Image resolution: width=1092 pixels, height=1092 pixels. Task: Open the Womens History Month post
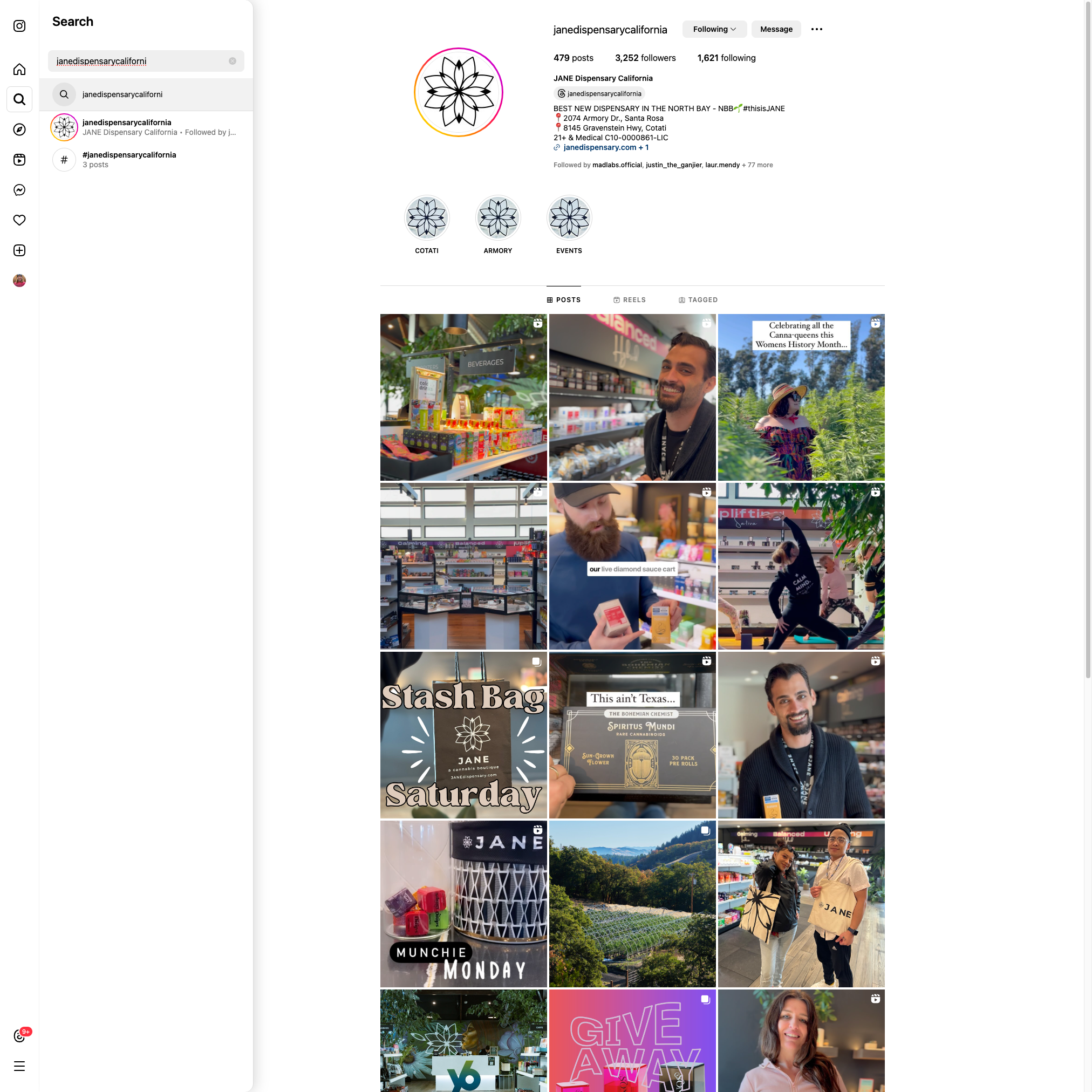(x=801, y=397)
